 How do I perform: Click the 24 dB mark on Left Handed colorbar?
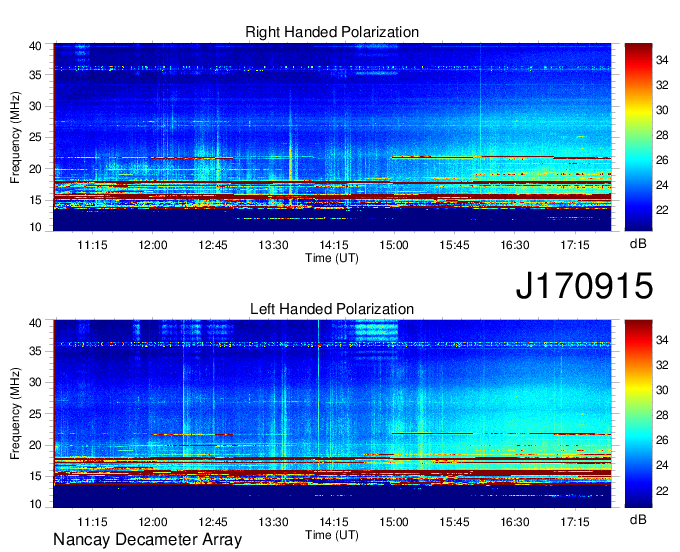tap(662, 465)
